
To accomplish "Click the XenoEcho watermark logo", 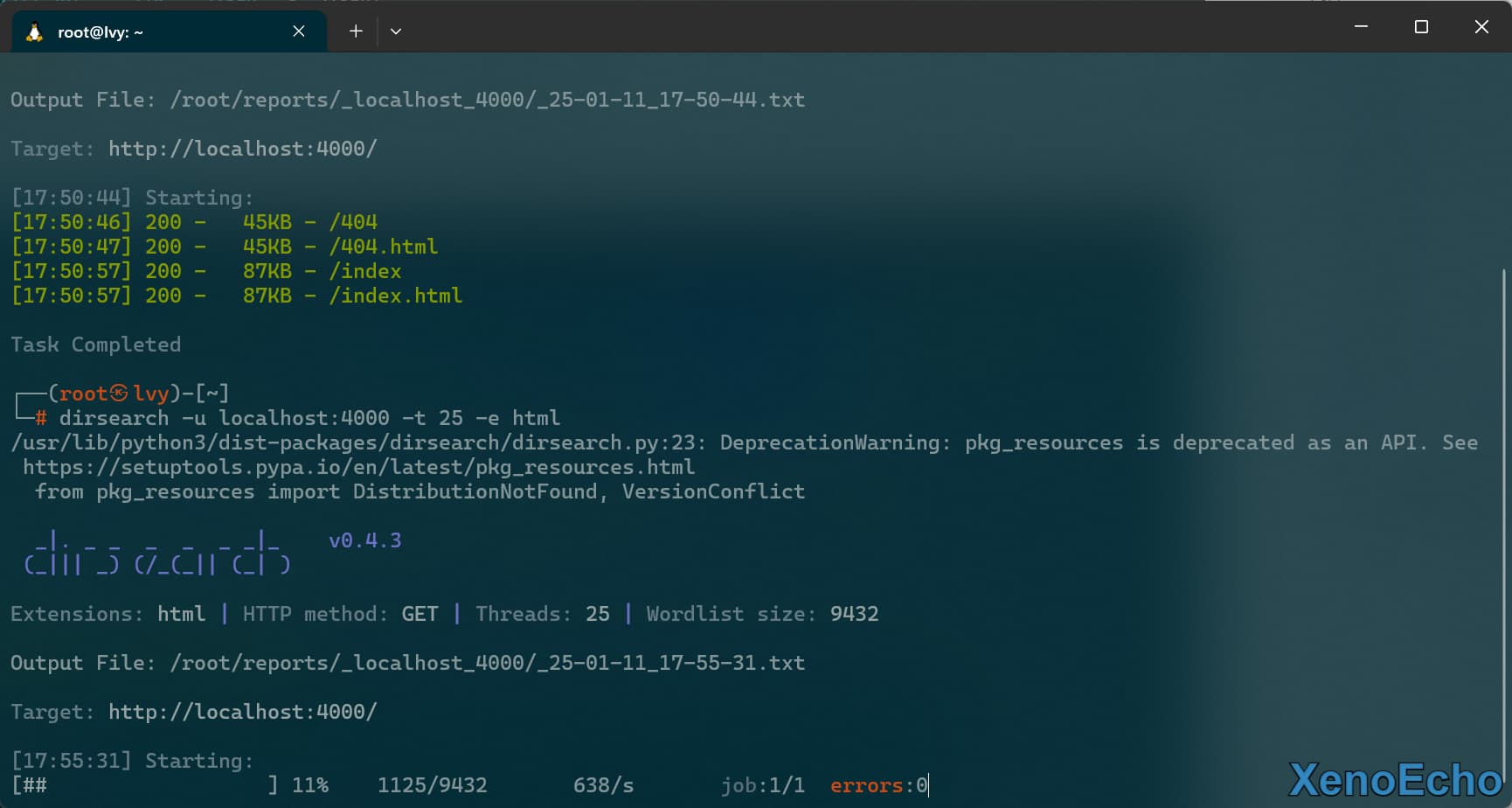I will tap(1395, 780).
